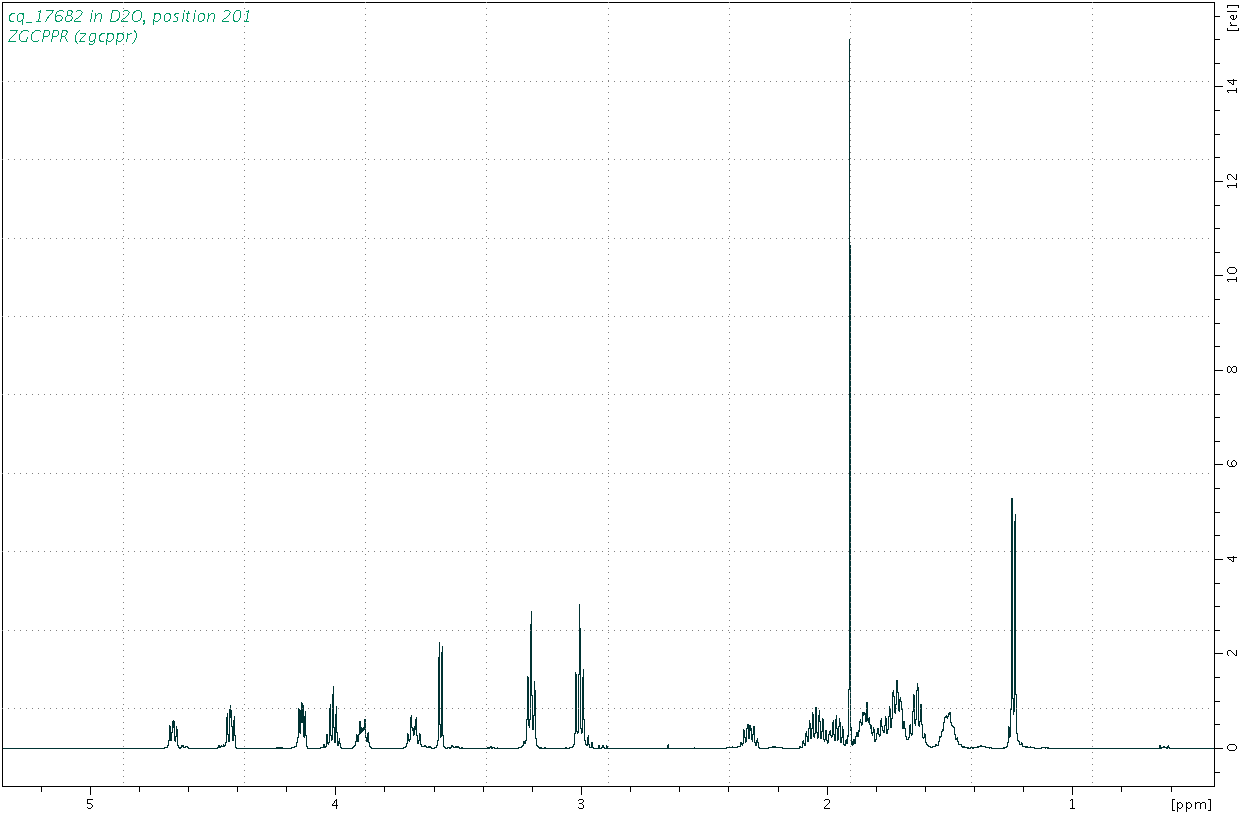
Task: Click the '3' tick label on the ppm axis
Action: click(x=581, y=804)
